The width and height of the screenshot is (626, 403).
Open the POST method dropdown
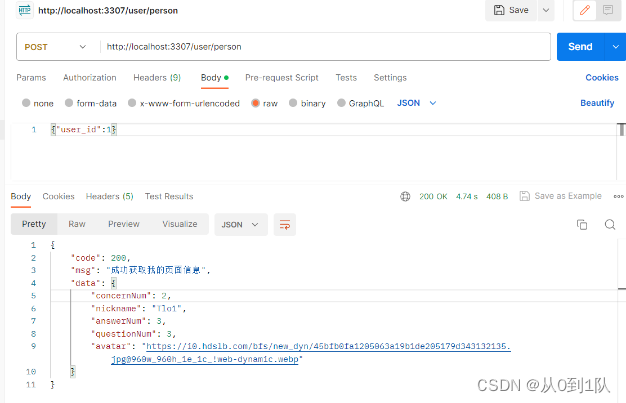(x=55, y=47)
